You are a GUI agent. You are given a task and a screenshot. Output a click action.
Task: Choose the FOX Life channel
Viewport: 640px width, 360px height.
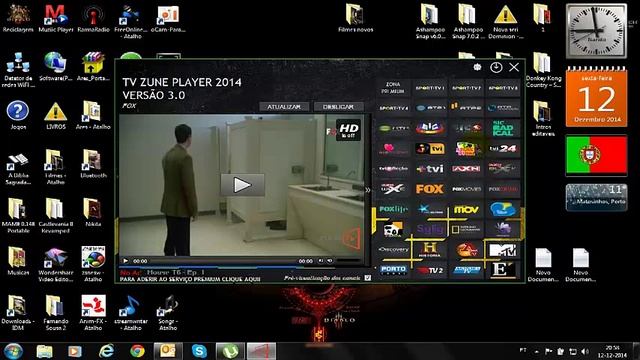coord(393,209)
